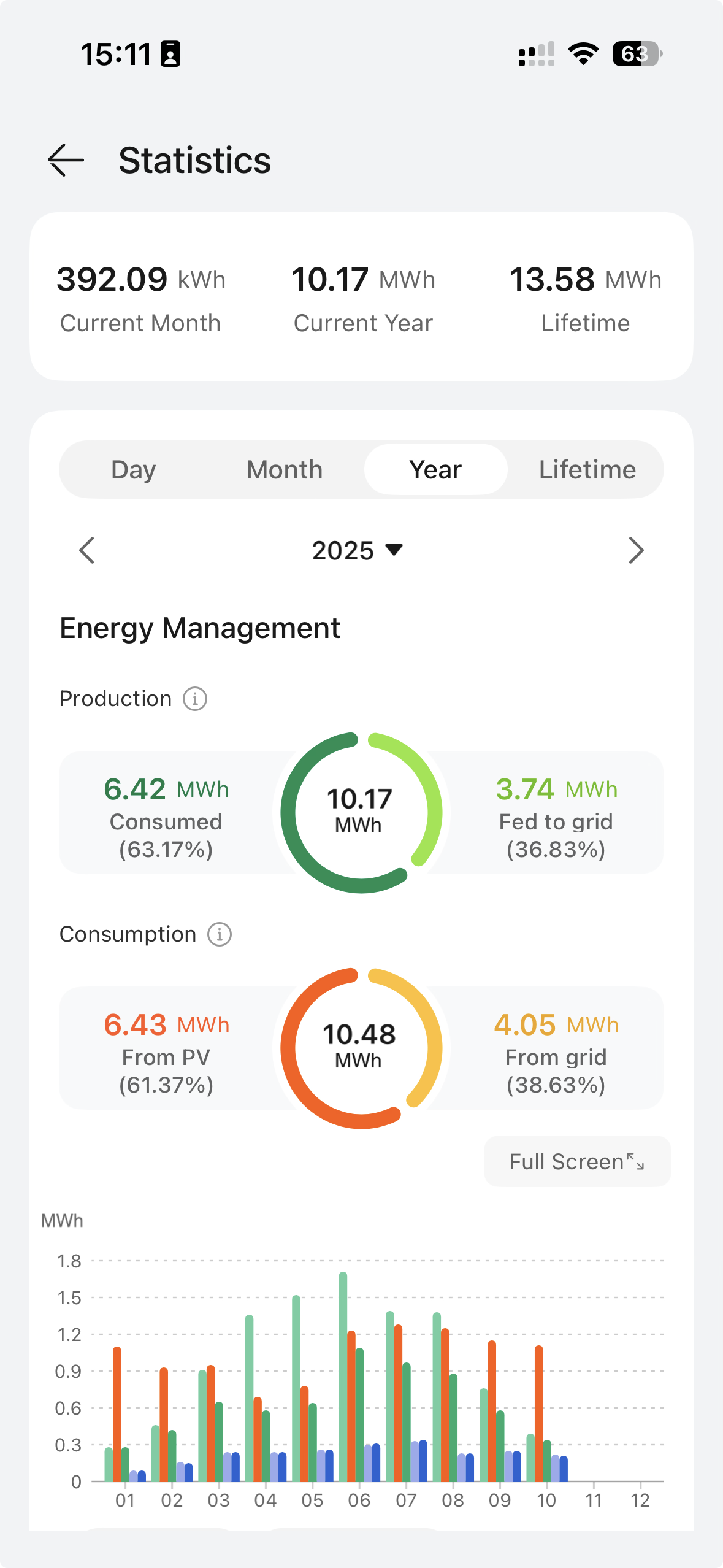Tap the Consumption donut chart showing 10.48 MWh
The height and width of the screenshot is (1568, 723).
(x=361, y=1048)
